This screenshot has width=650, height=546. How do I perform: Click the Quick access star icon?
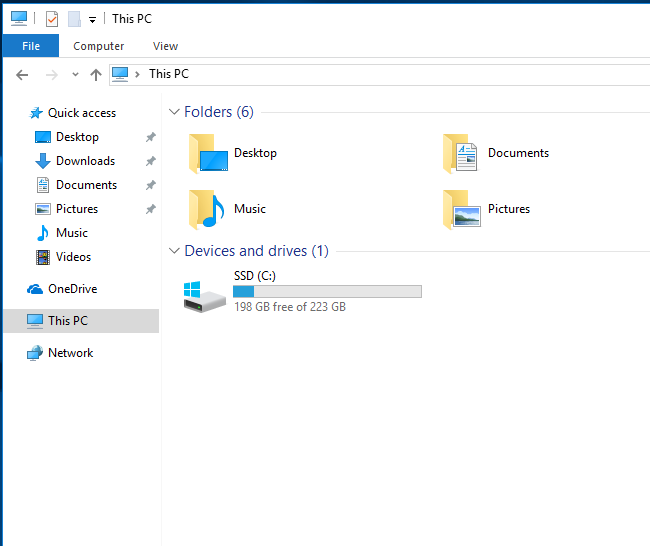[x=36, y=113]
